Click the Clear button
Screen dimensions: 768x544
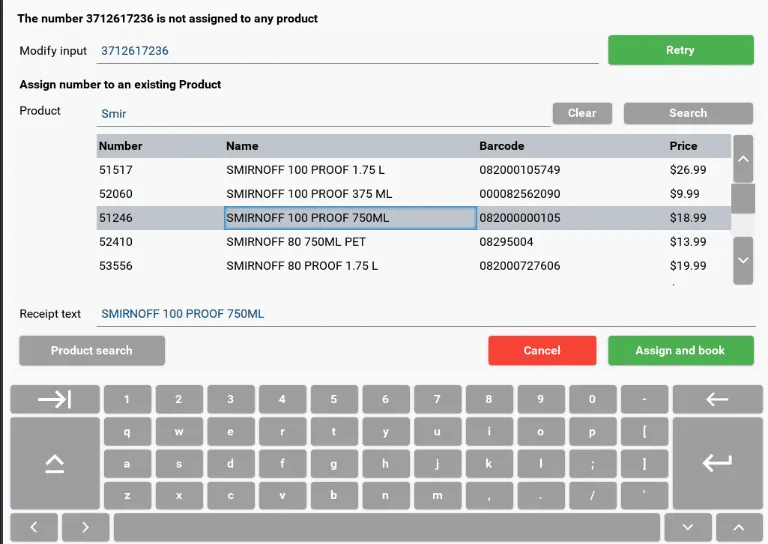click(582, 113)
